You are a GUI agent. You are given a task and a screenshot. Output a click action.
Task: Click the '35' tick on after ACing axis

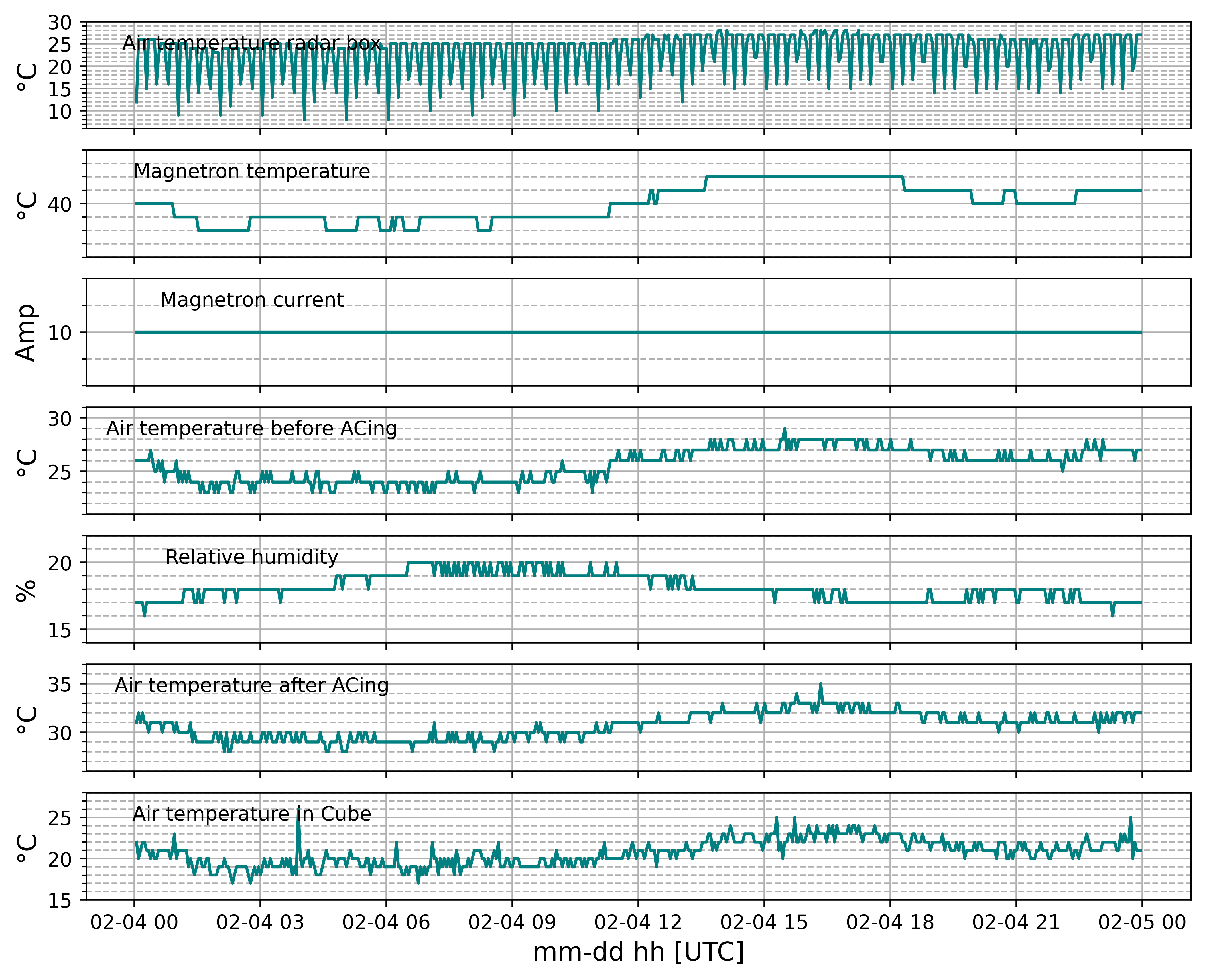[60, 685]
